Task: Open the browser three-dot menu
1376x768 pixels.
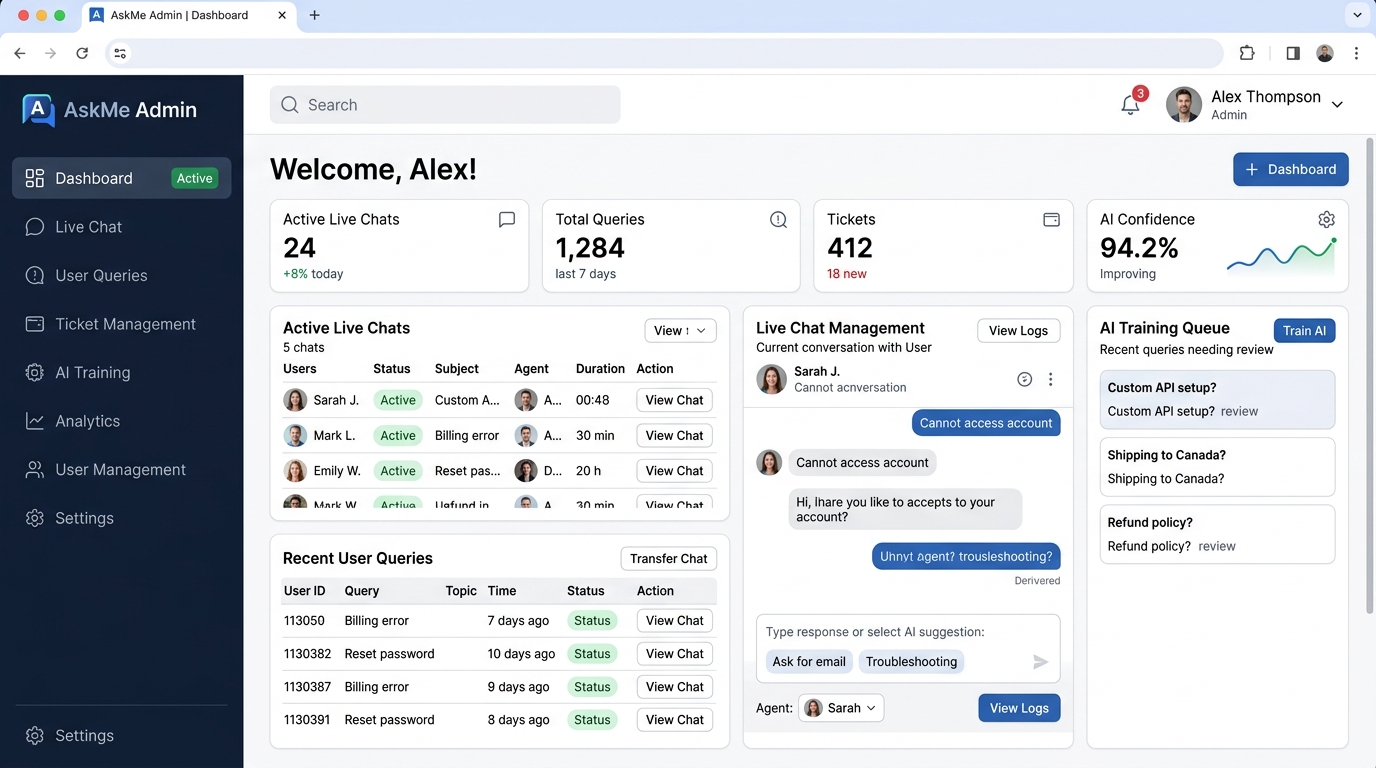Action: 1356,53
